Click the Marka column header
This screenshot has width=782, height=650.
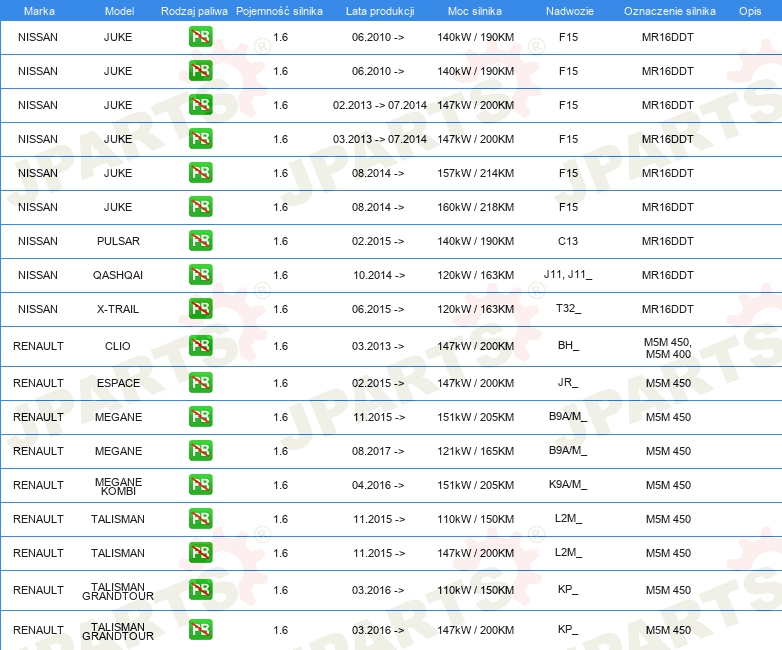coord(39,11)
